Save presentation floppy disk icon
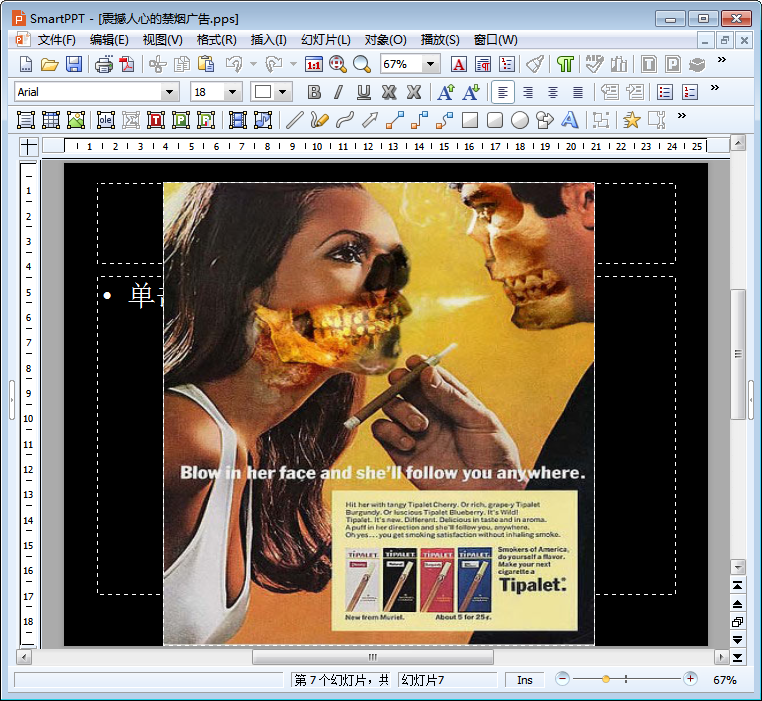Image resolution: width=762 pixels, height=701 pixels. click(74, 64)
